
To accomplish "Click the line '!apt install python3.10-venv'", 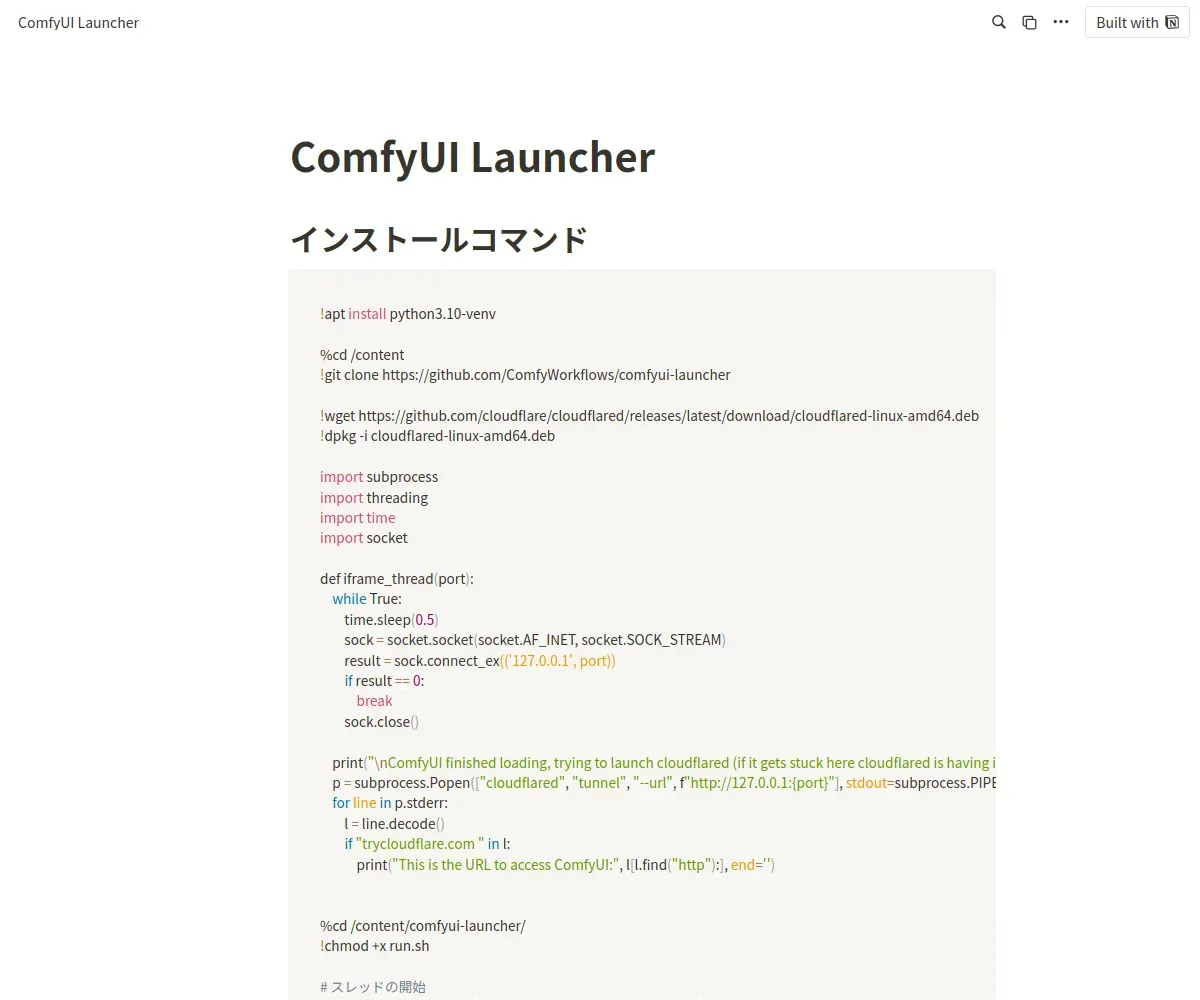I will [408, 314].
